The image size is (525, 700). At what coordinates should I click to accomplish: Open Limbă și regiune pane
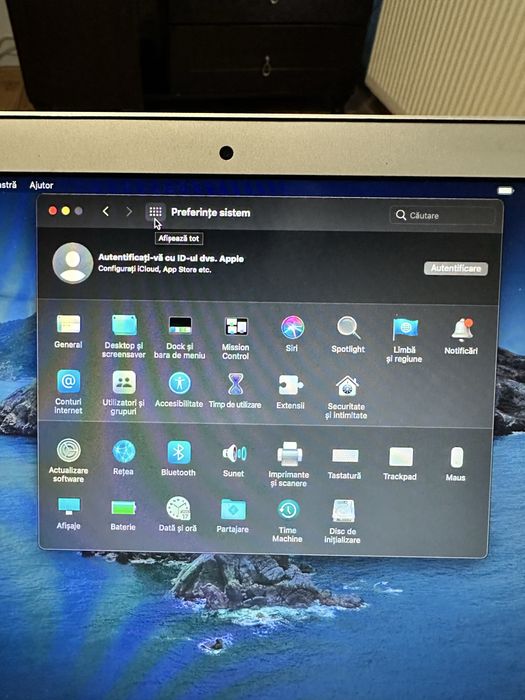pos(404,340)
